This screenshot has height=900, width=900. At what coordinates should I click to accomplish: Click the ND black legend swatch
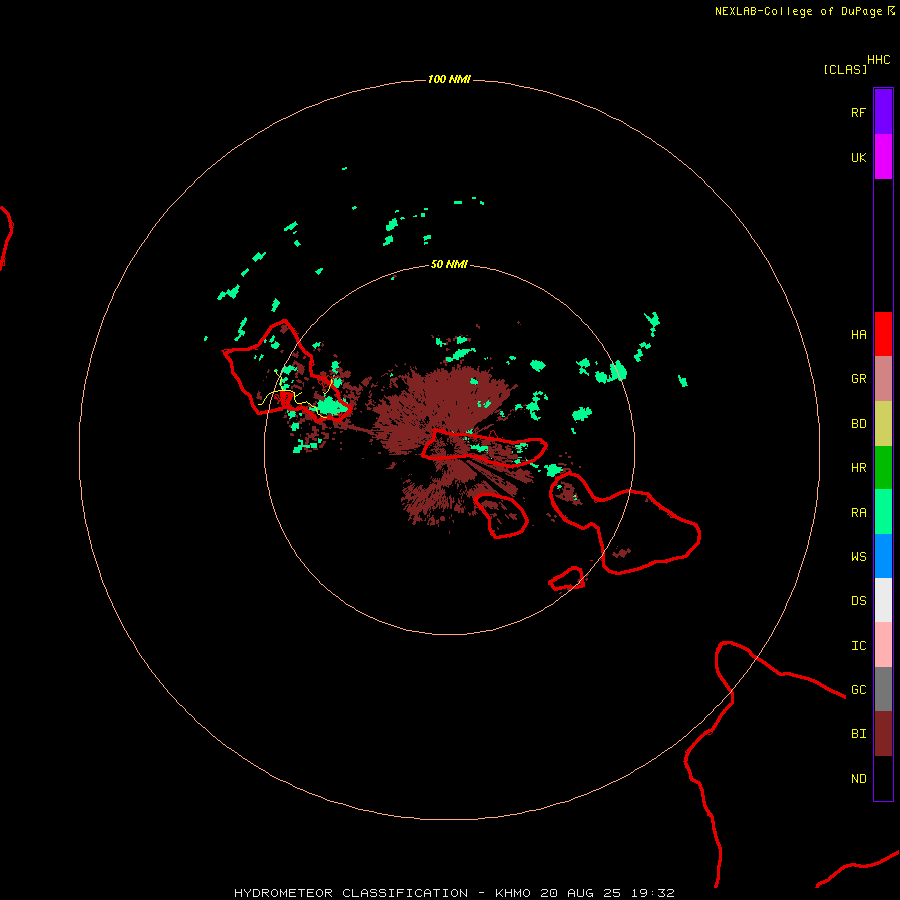pyautogui.click(x=883, y=778)
